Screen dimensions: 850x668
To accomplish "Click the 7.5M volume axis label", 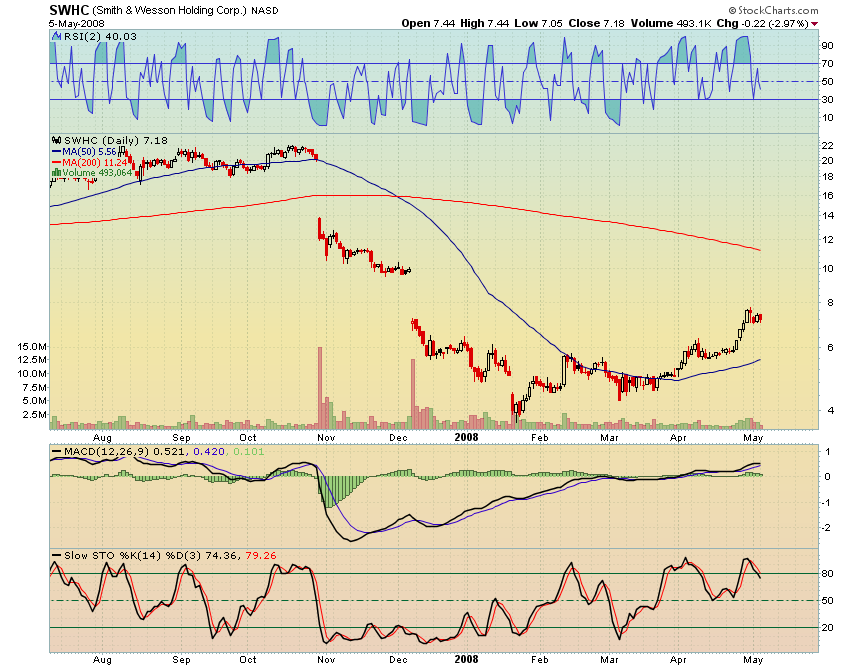I will click(35, 387).
